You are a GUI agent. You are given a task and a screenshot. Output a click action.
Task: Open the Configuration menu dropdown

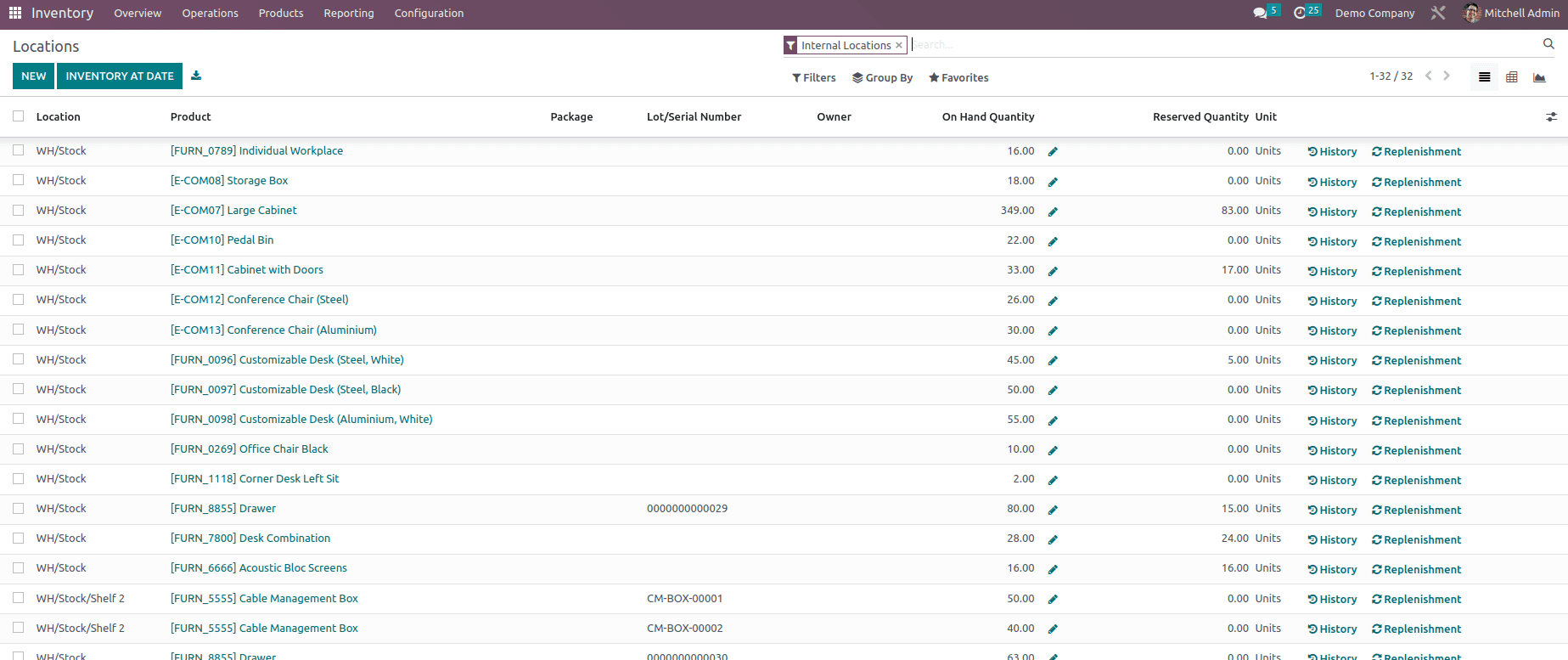(x=429, y=13)
